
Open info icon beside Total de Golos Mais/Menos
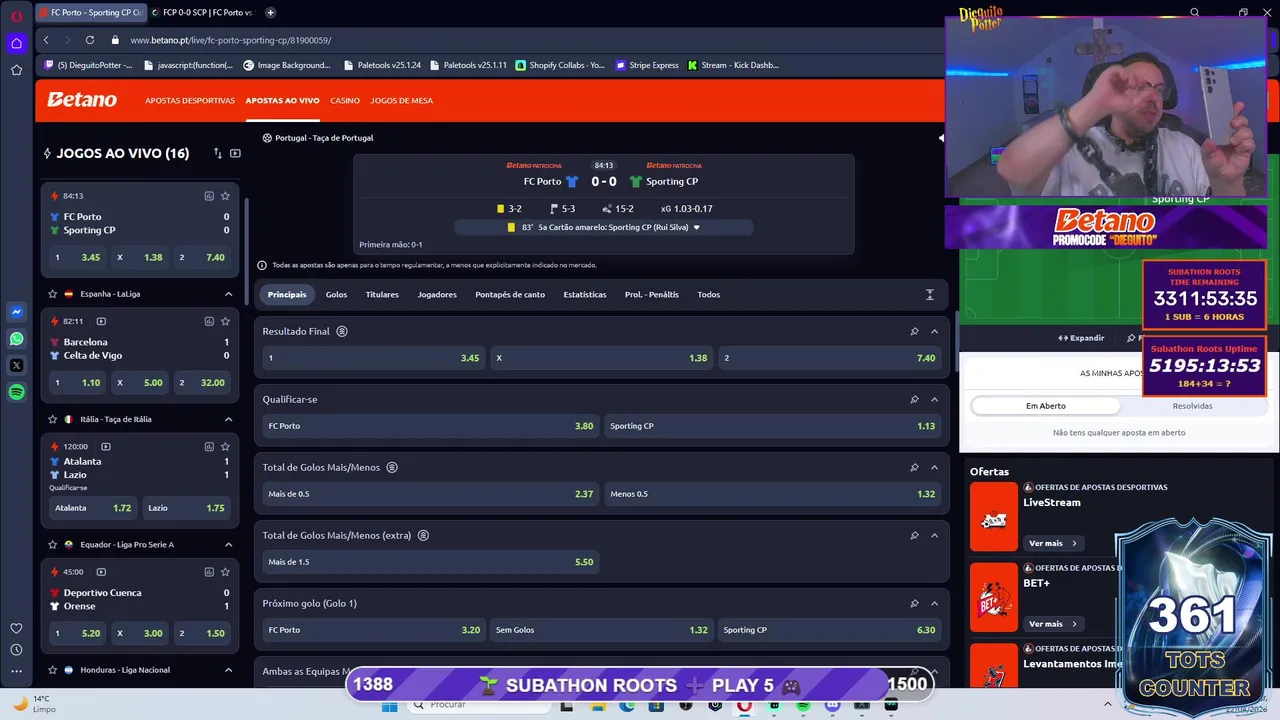[x=392, y=467]
